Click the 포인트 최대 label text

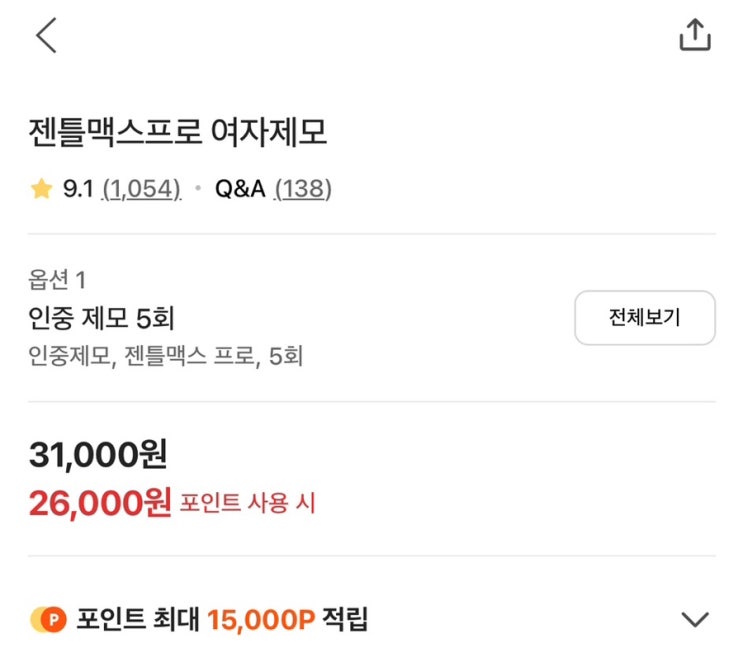coord(138,620)
